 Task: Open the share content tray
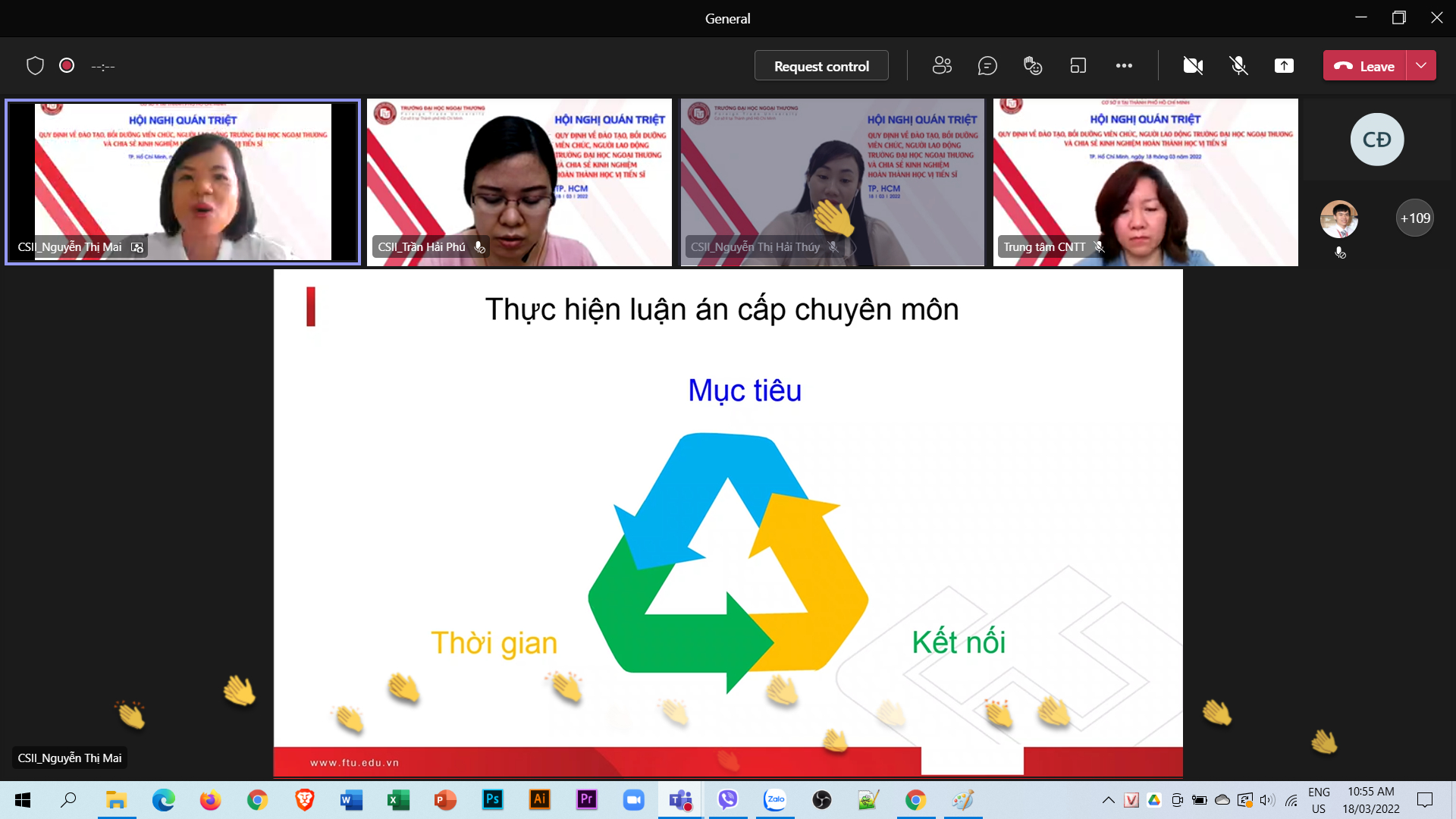(1284, 66)
